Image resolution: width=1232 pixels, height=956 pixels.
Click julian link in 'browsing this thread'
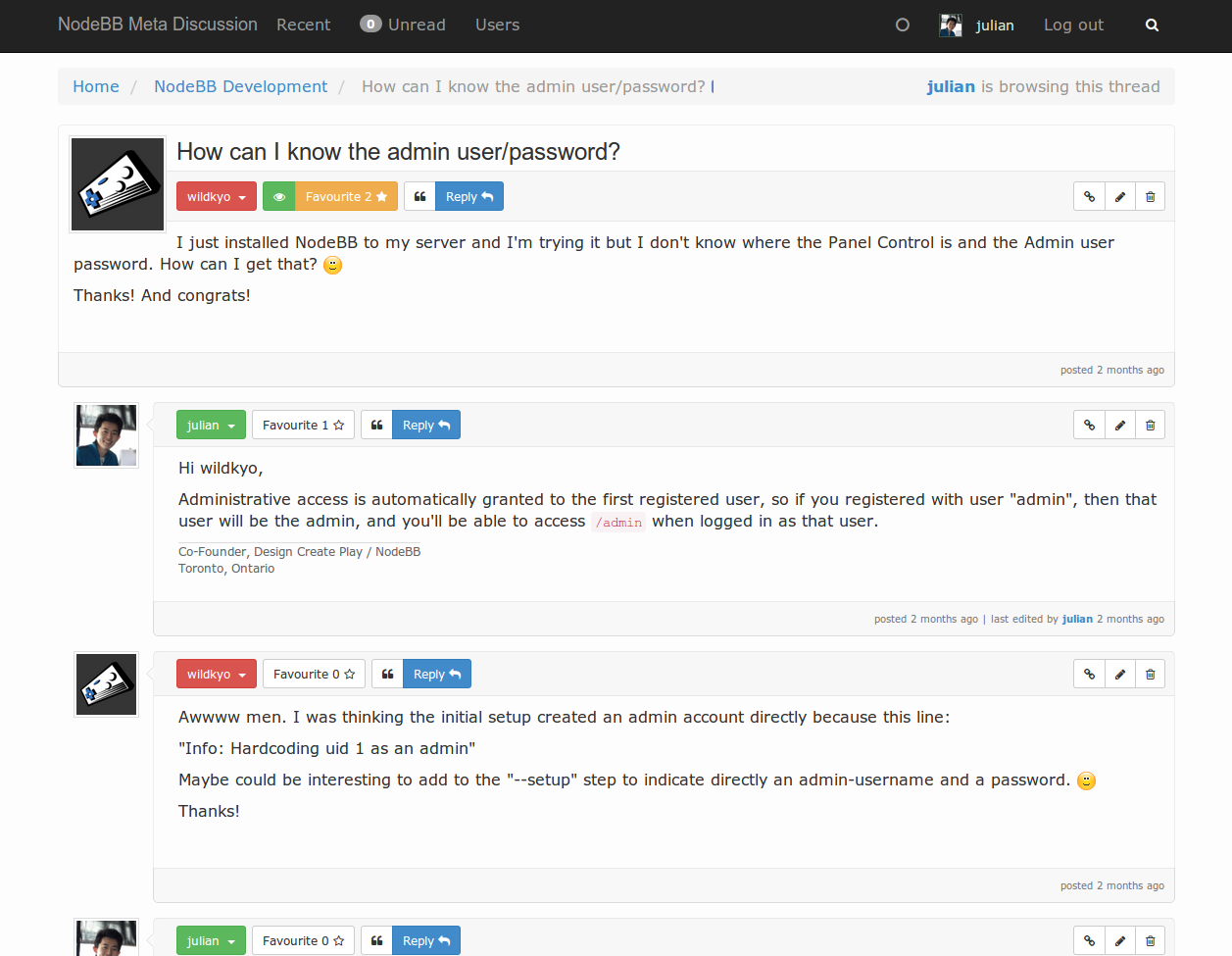click(x=951, y=86)
